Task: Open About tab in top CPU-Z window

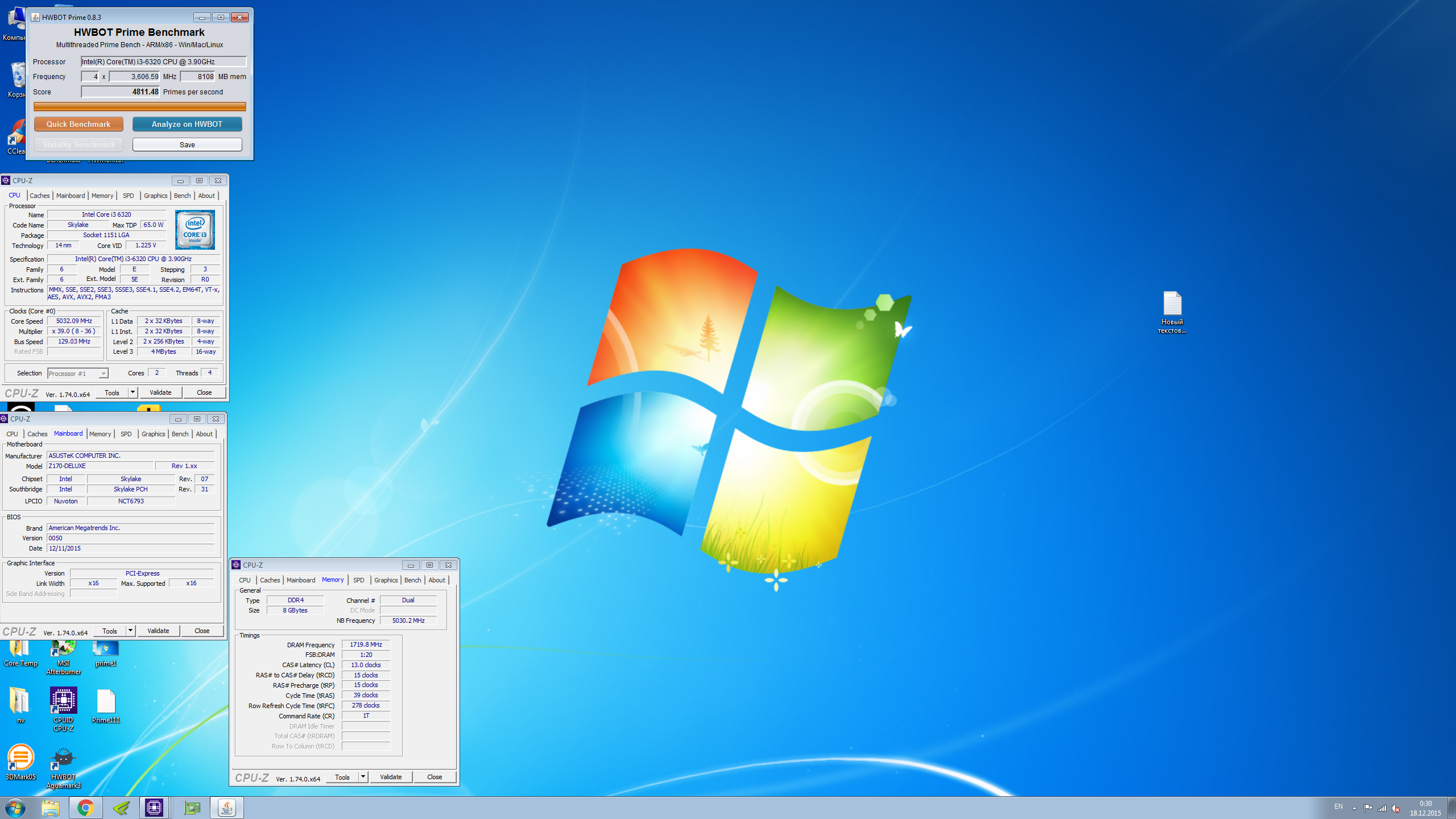Action: coord(206,196)
